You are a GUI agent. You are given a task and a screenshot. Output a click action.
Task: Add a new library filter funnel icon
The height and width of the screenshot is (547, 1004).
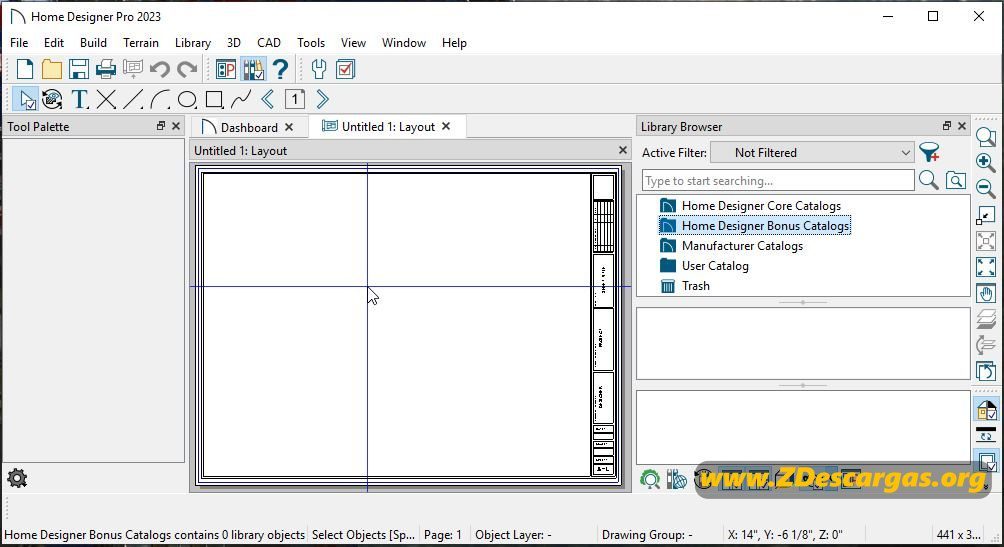click(929, 152)
